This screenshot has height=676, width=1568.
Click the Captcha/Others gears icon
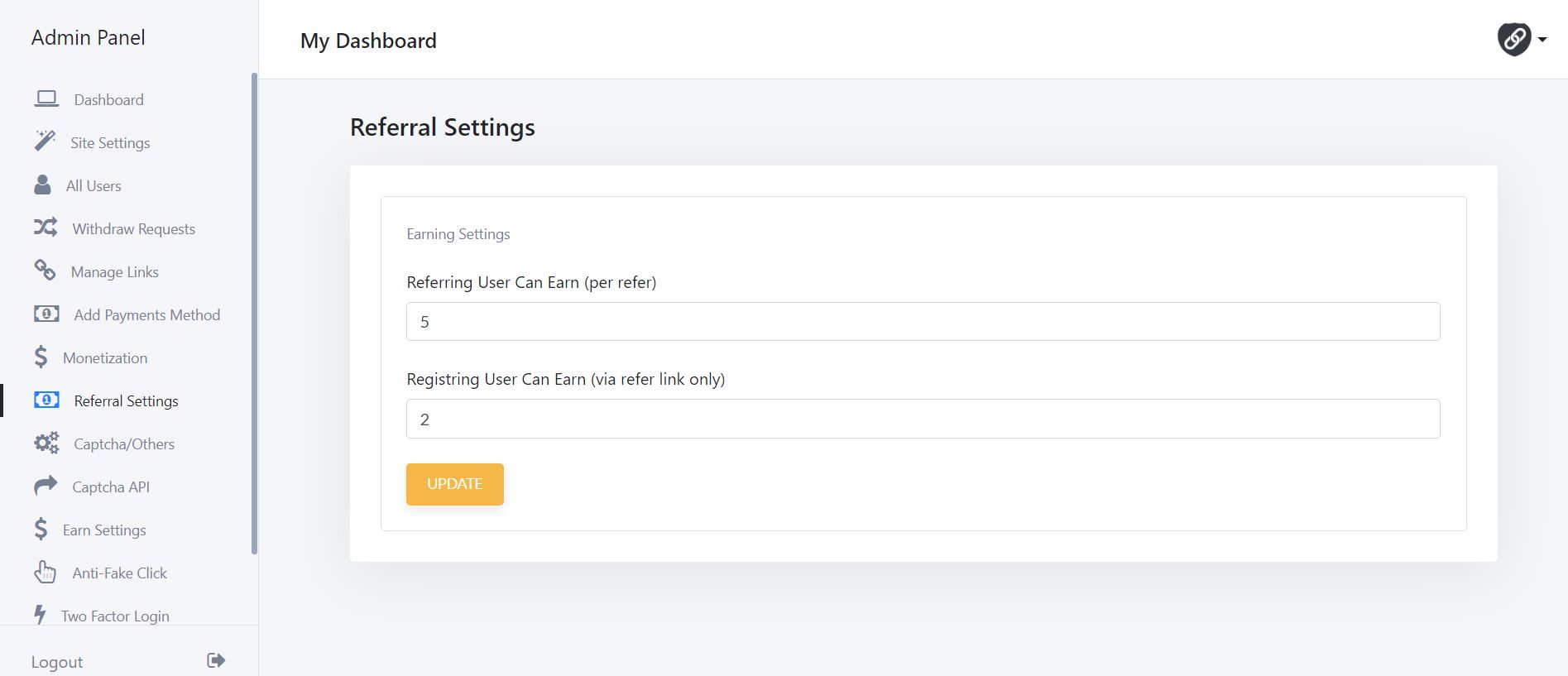coord(46,443)
